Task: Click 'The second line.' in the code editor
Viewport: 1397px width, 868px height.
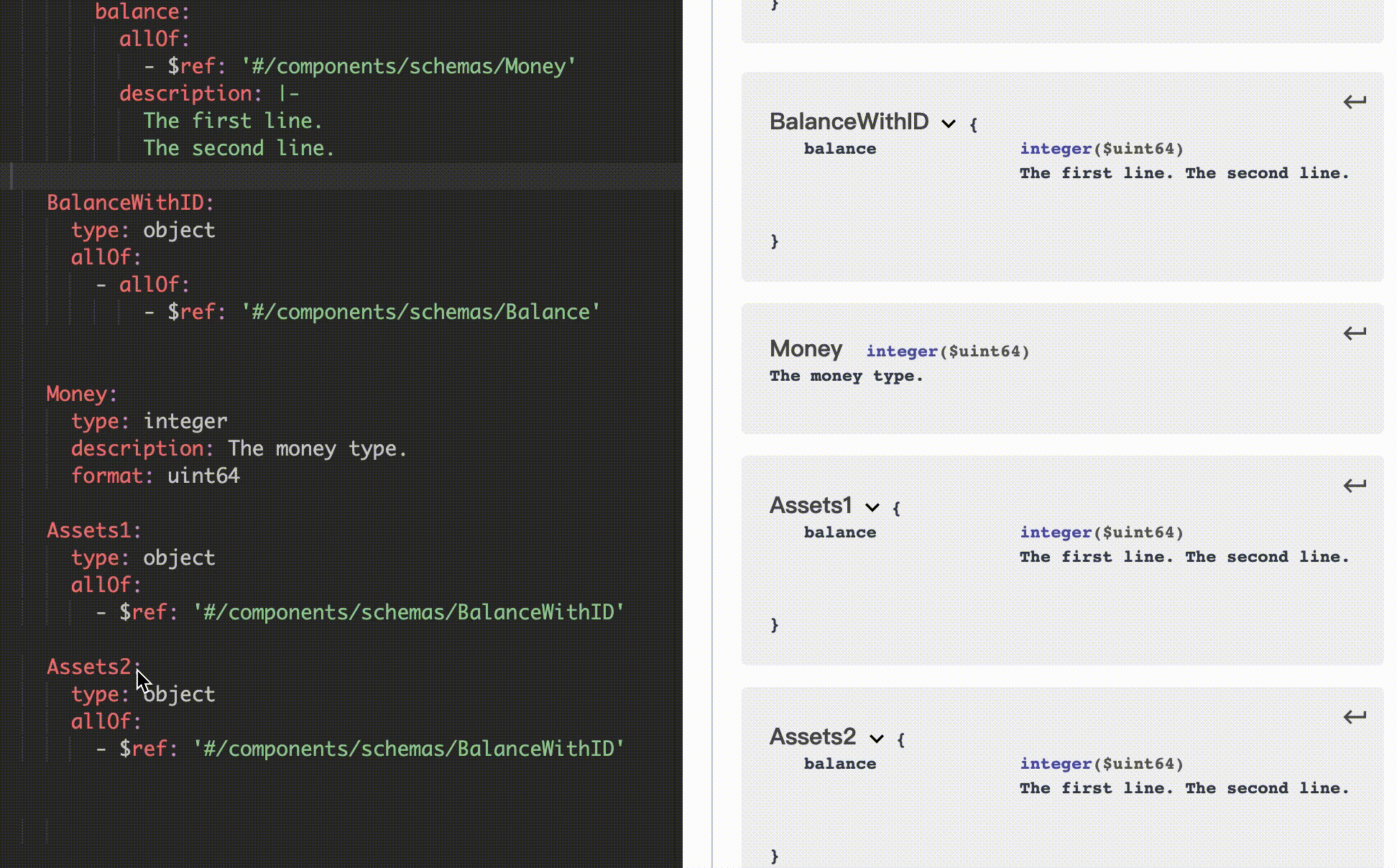Action: pyautogui.click(x=239, y=148)
